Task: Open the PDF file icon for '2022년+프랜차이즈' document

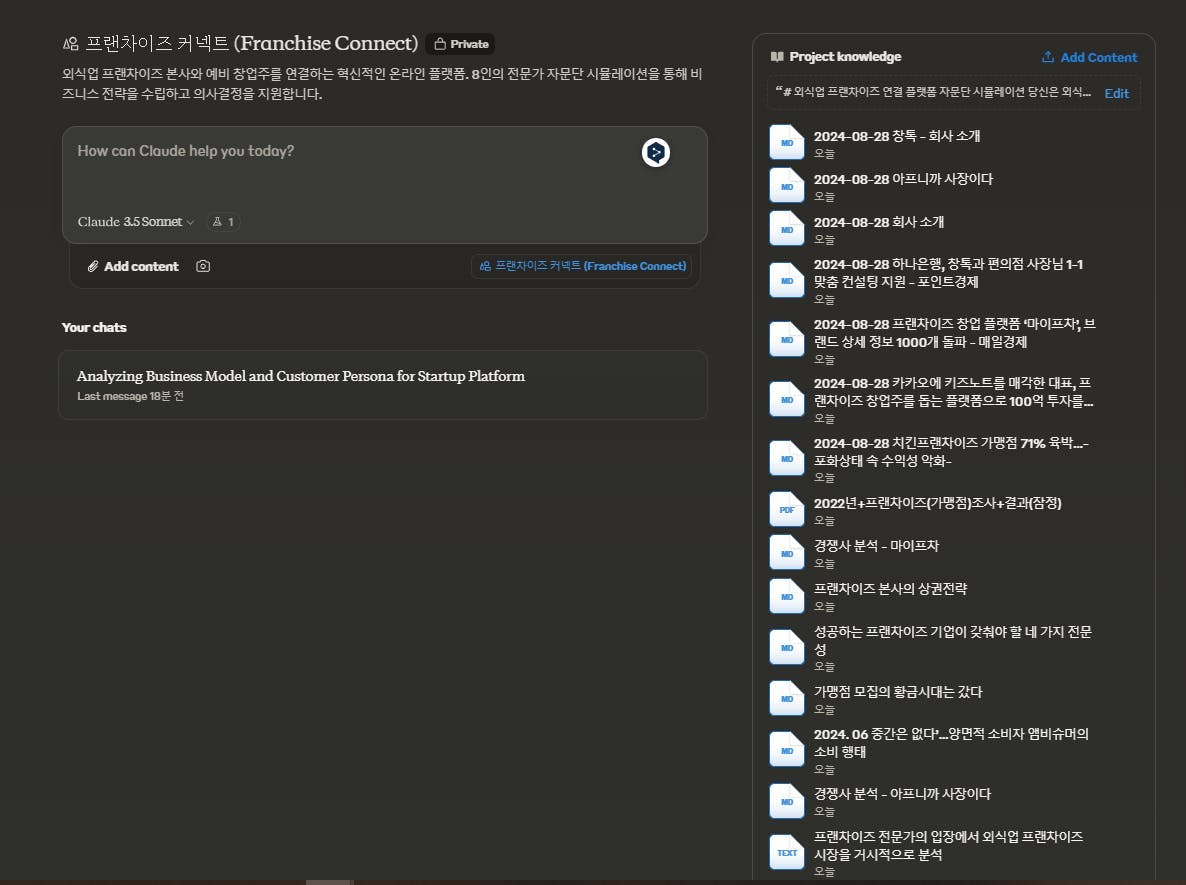Action: [x=787, y=510]
